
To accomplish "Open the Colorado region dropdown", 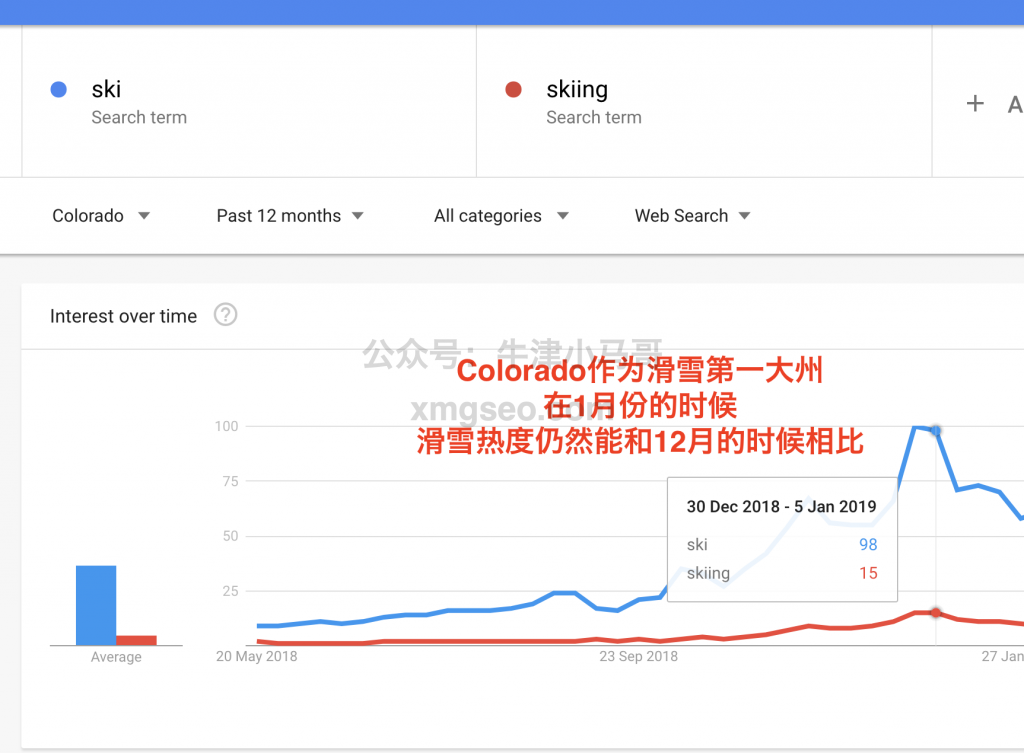I will 101,216.
